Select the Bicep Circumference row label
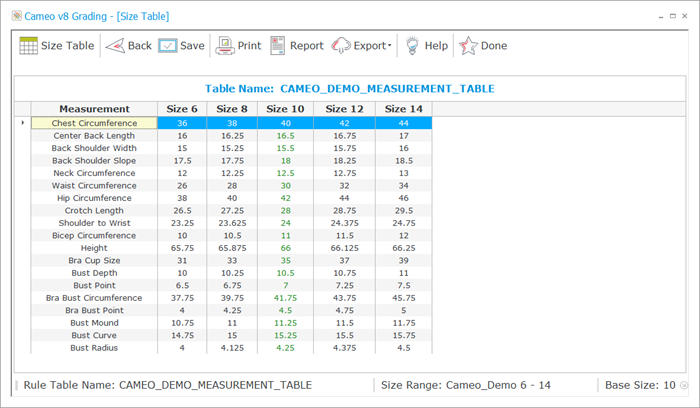The image size is (700, 408). click(94, 236)
